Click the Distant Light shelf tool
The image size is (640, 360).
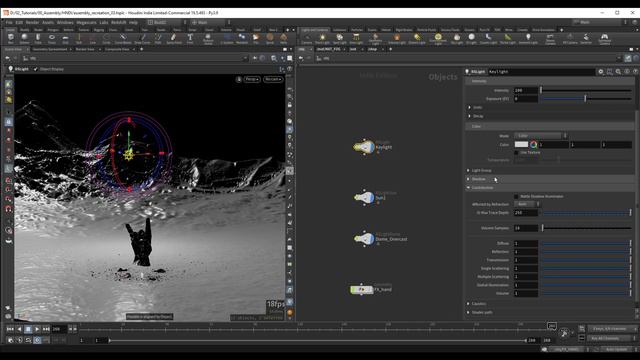417,39
